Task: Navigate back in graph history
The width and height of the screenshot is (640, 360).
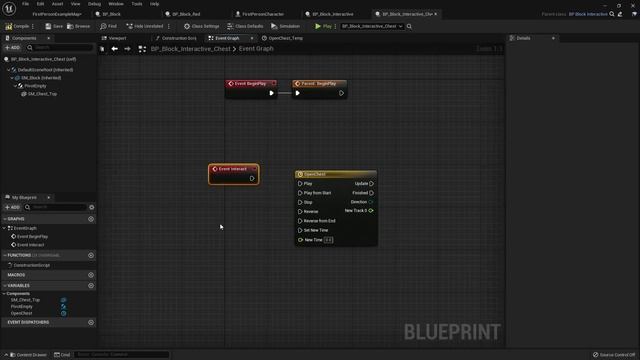Action: [115, 49]
